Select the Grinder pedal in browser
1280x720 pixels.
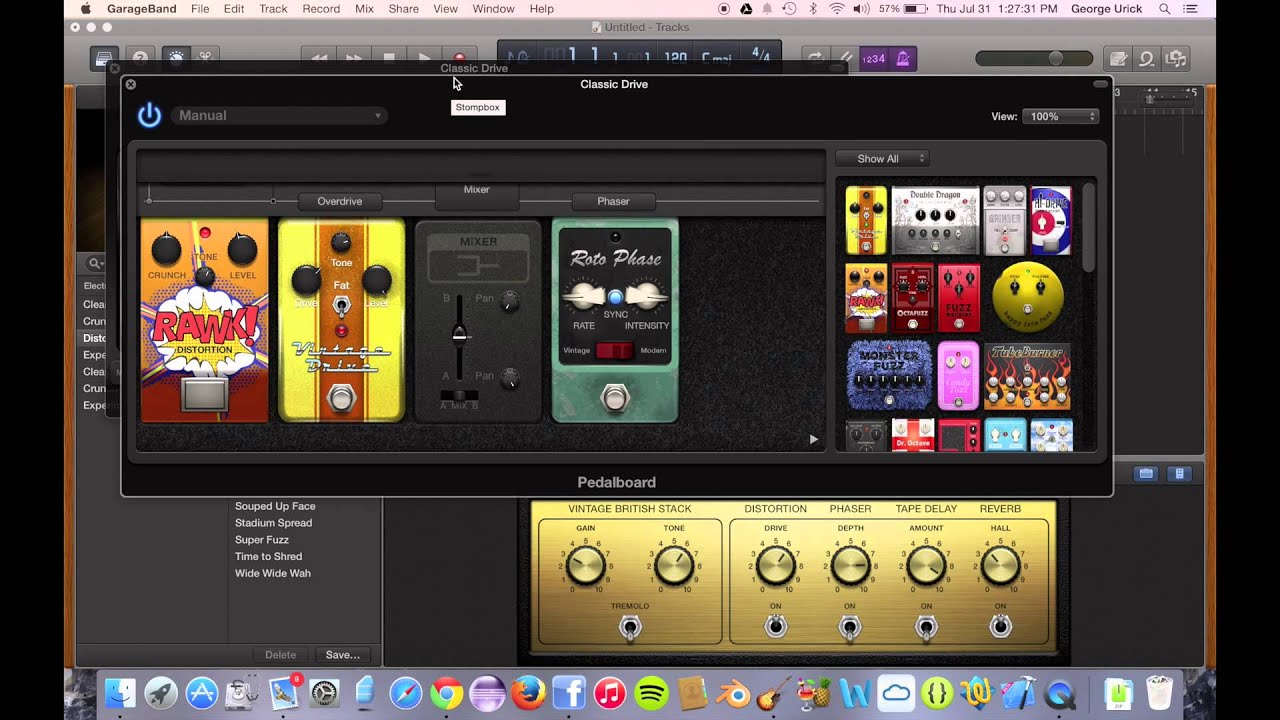pos(1005,220)
